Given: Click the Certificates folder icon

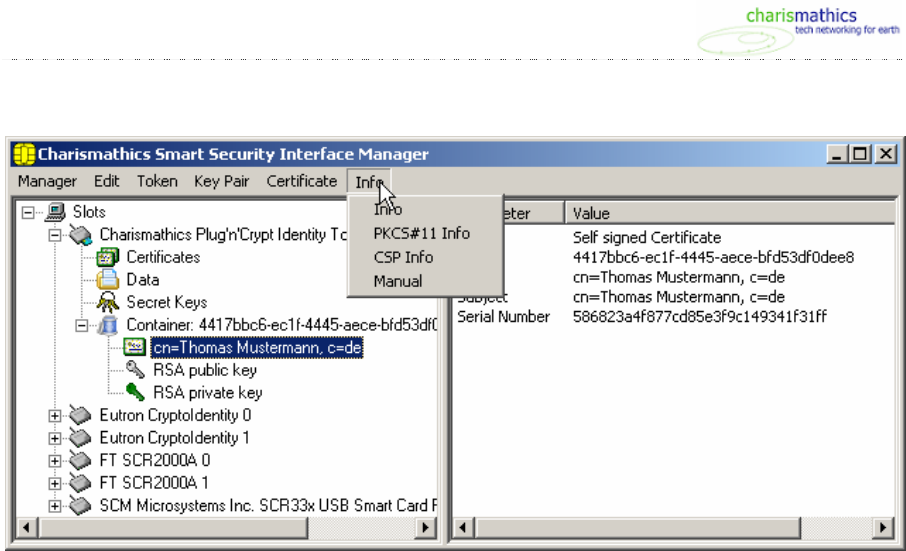Looking at the screenshot, I should pos(107,257).
